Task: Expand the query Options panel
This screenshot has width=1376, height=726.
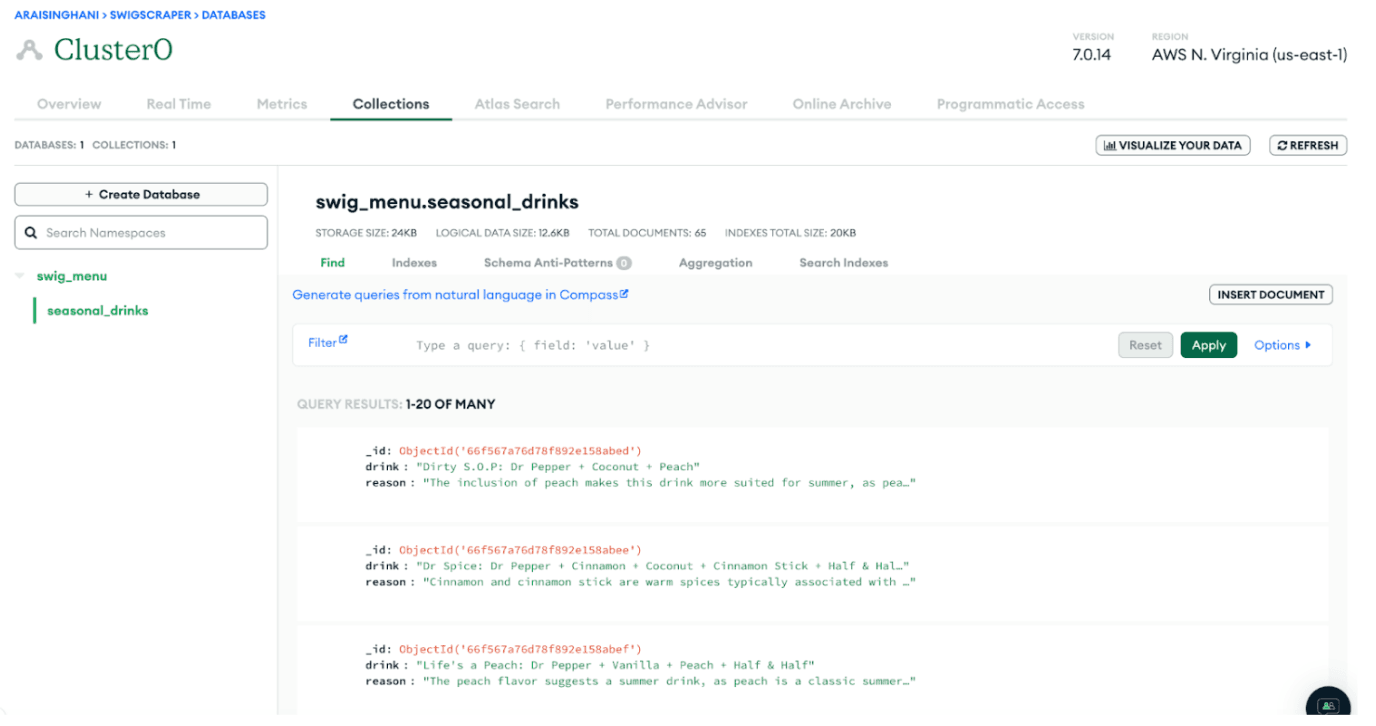Action: click(x=1282, y=345)
